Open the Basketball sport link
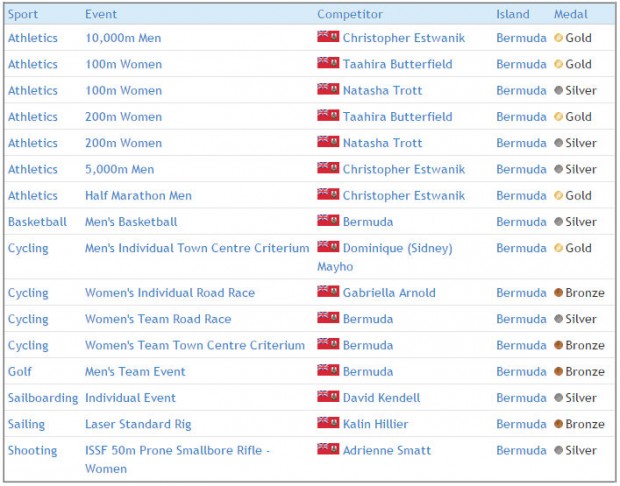The image size is (620, 486). pyautogui.click(x=37, y=222)
